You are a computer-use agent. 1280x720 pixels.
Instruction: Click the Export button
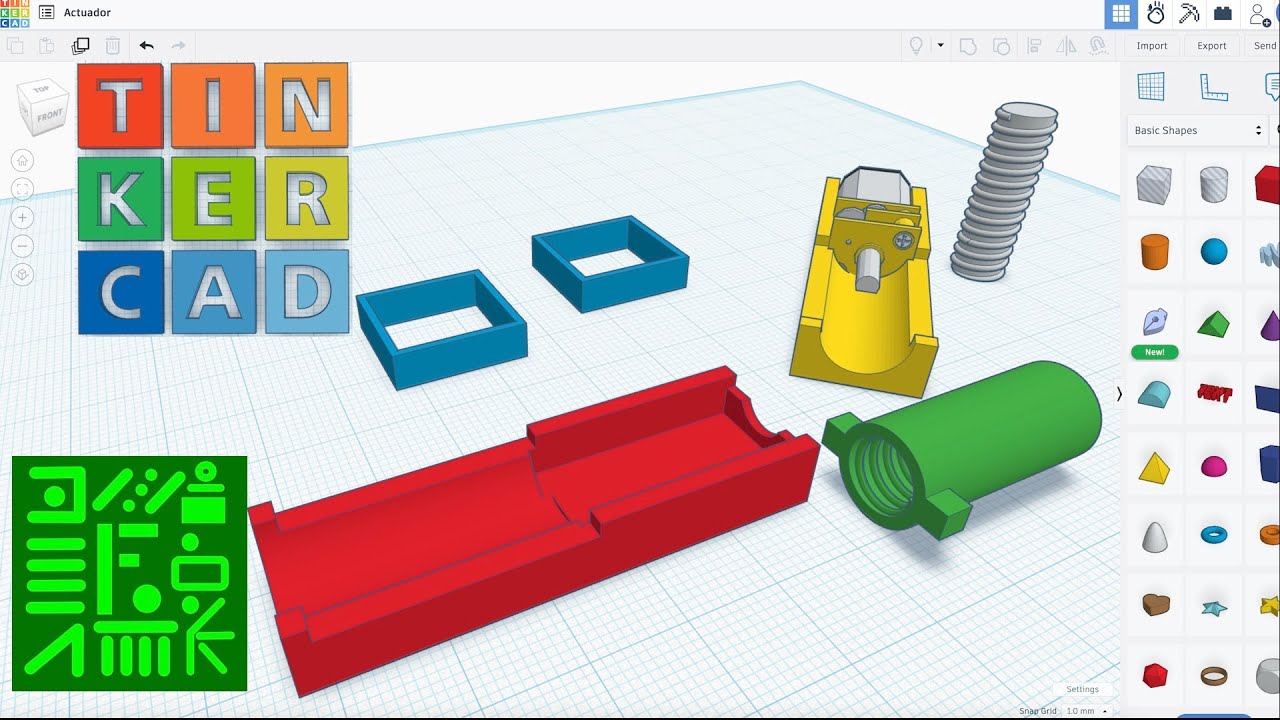[x=1212, y=45]
